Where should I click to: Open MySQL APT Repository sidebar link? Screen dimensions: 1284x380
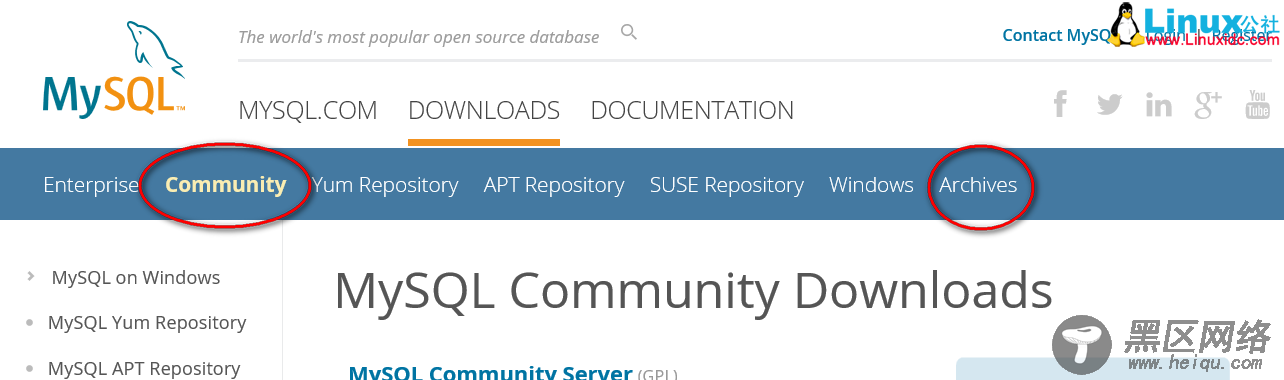tap(144, 368)
